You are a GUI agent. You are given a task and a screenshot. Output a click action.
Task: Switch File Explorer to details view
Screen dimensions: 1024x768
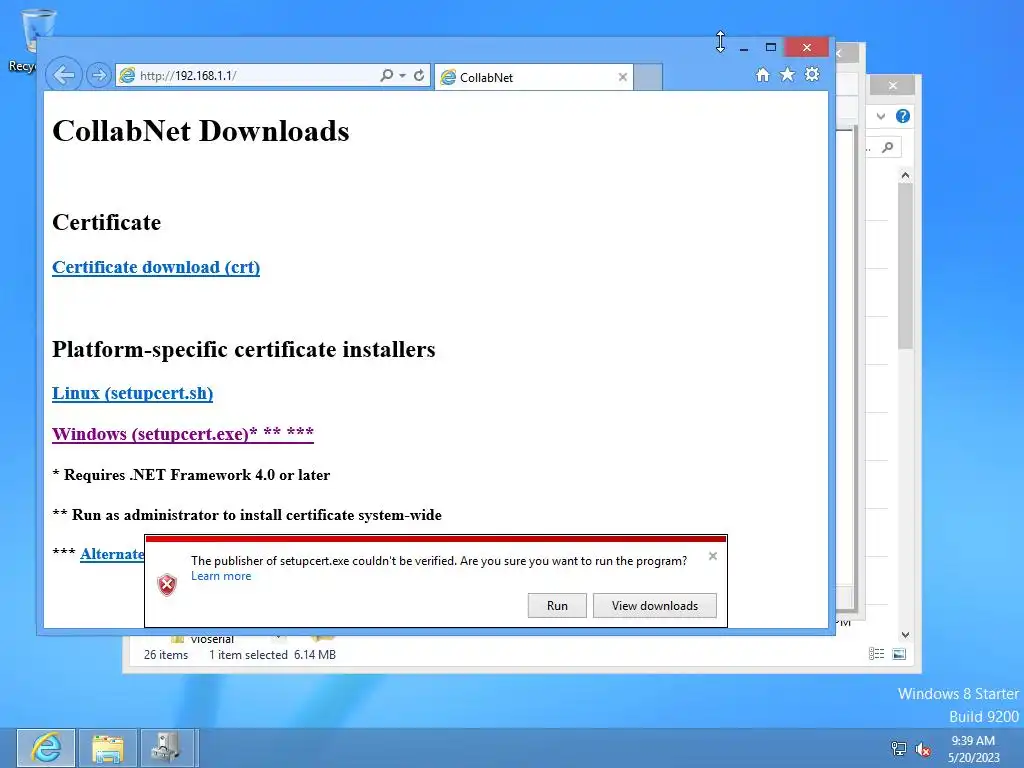876,654
